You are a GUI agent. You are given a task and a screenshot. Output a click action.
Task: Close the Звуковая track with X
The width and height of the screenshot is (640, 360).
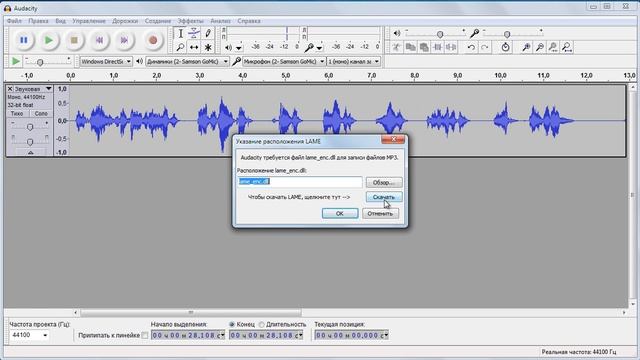10,89
